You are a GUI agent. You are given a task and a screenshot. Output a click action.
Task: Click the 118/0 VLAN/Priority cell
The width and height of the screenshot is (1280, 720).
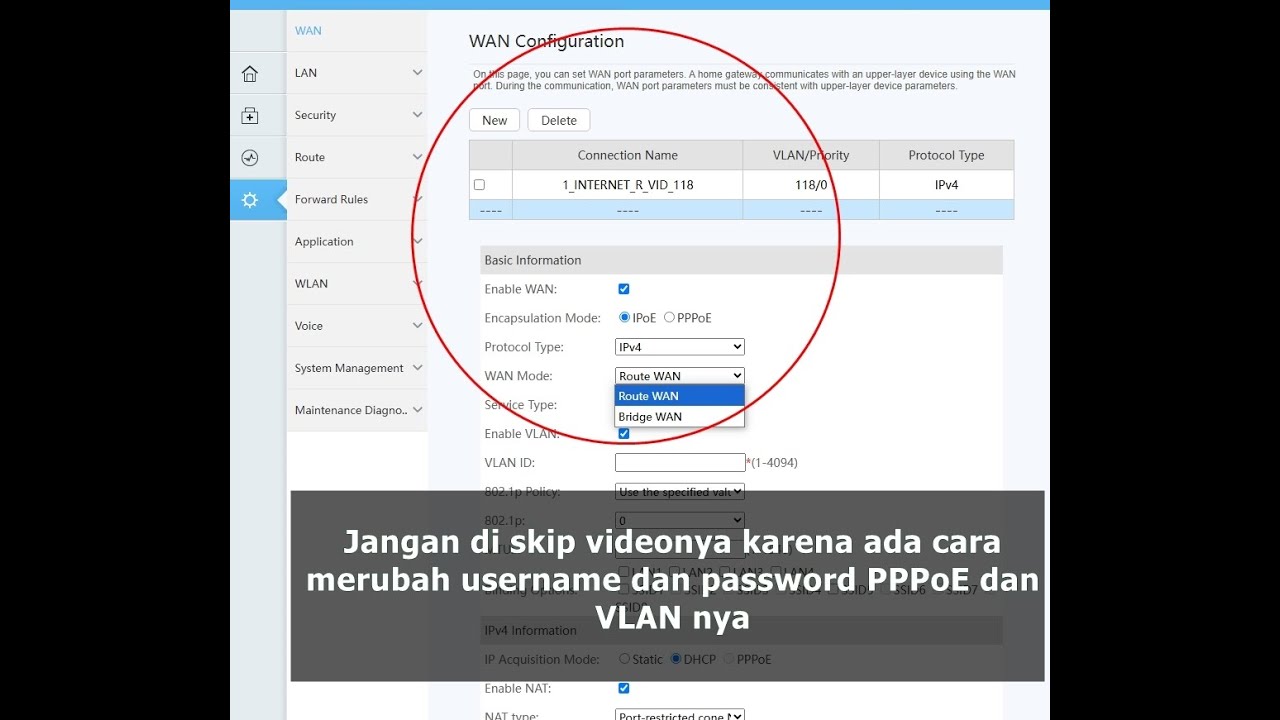click(x=811, y=185)
